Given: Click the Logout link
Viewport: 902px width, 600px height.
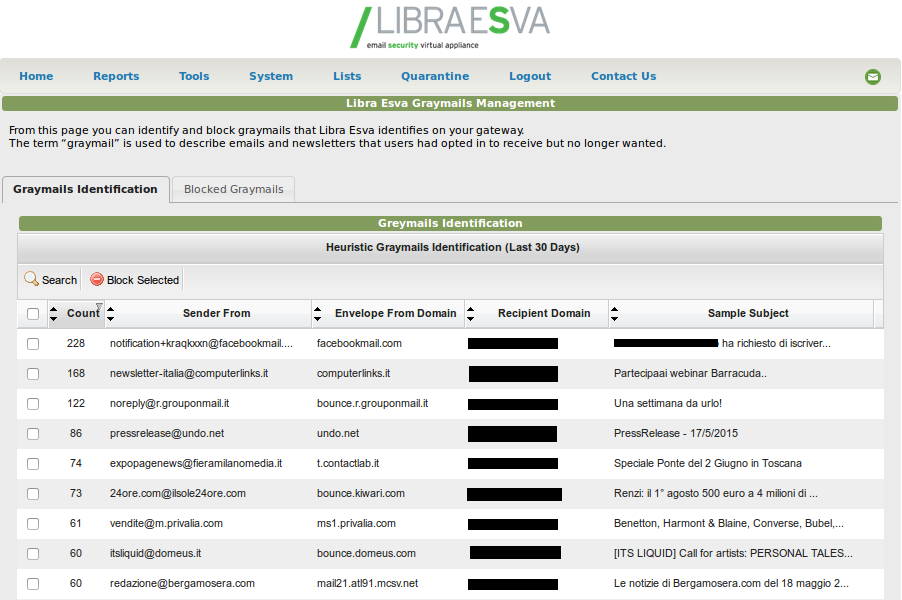Looking at the screenshot, I should tap(530, 76).
